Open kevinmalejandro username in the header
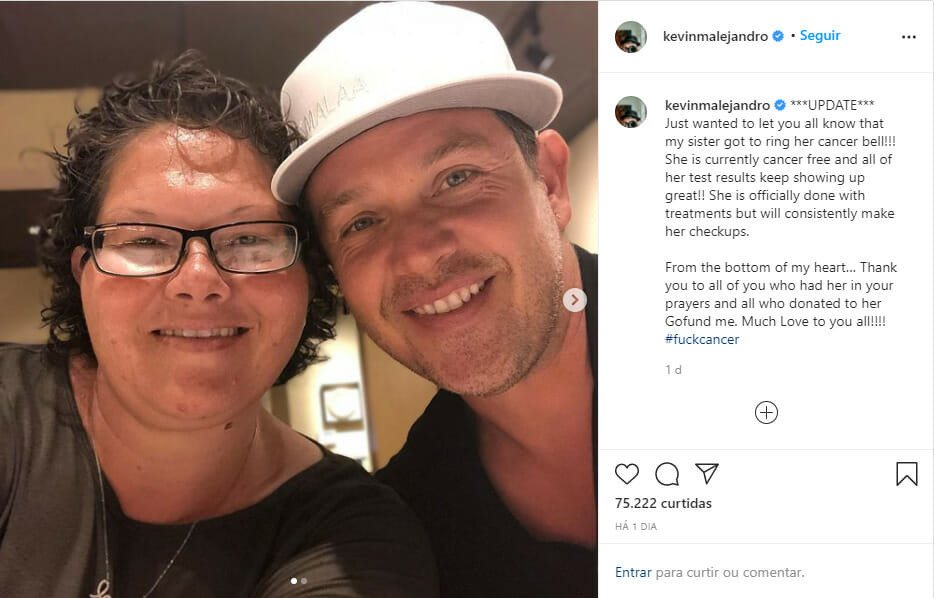 715,36
